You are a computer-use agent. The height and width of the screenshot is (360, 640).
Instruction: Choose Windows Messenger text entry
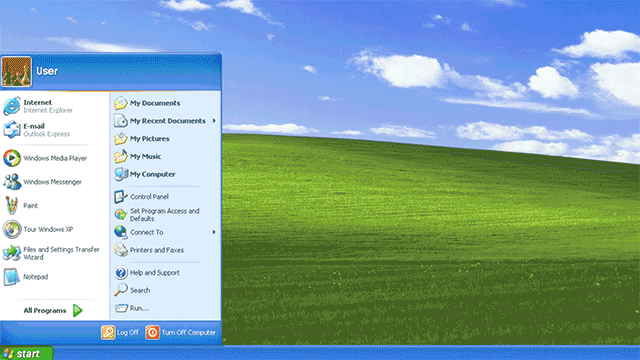pos(52,182)
